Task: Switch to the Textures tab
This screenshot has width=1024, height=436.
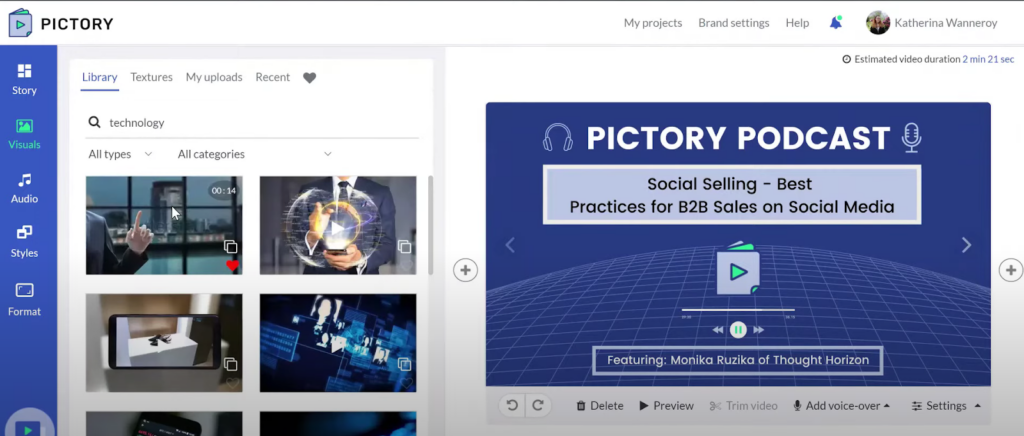Action: pos(152,77)
